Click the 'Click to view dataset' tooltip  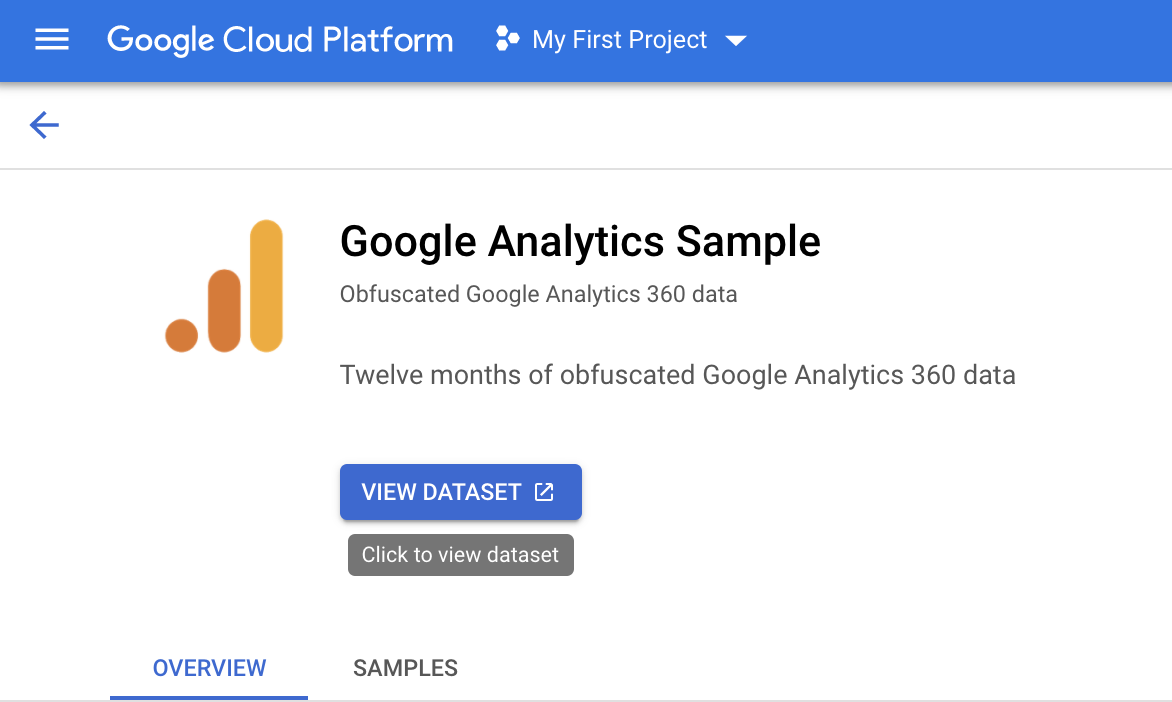click(x=460, y=555)
